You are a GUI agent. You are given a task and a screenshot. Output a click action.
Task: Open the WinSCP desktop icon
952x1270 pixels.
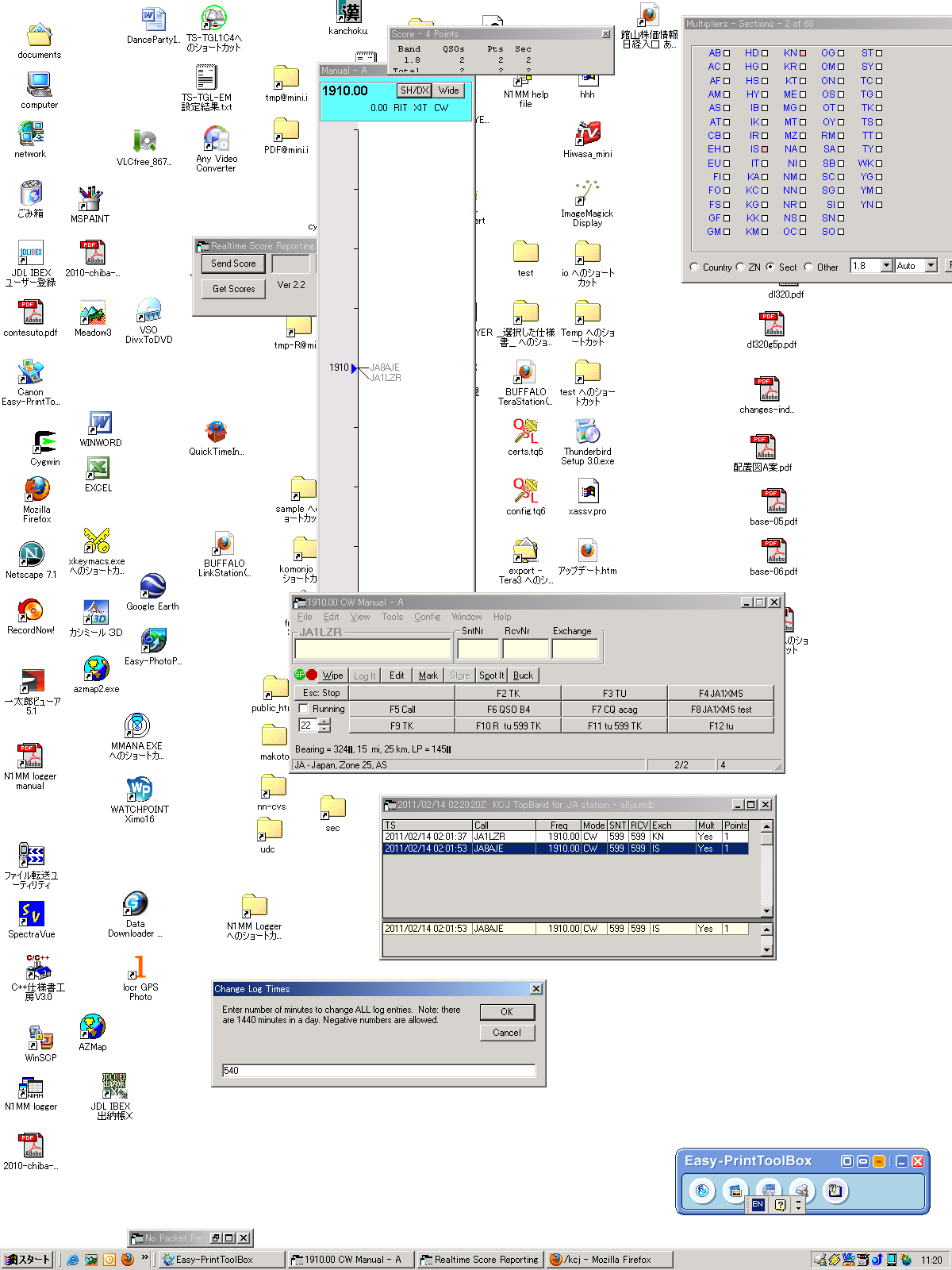coord(40,1038)
